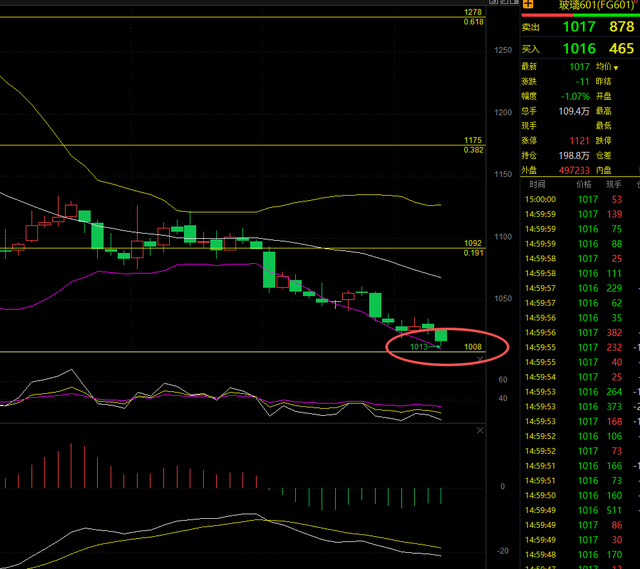Select the tick row with volume 264
The height and width of the screenshot is (569, 640).
(x=580, y=392)
